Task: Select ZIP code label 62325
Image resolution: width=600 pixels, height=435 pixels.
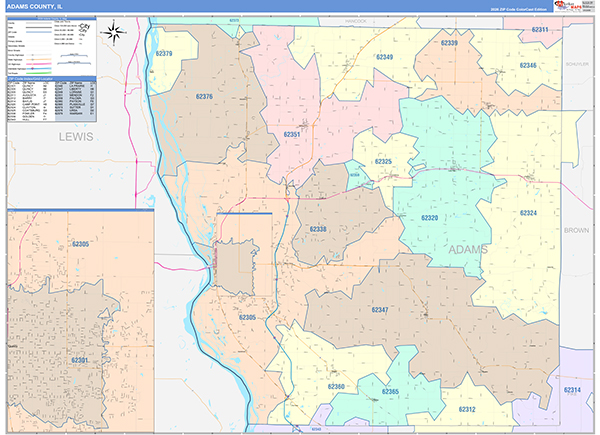Action: 383,161
